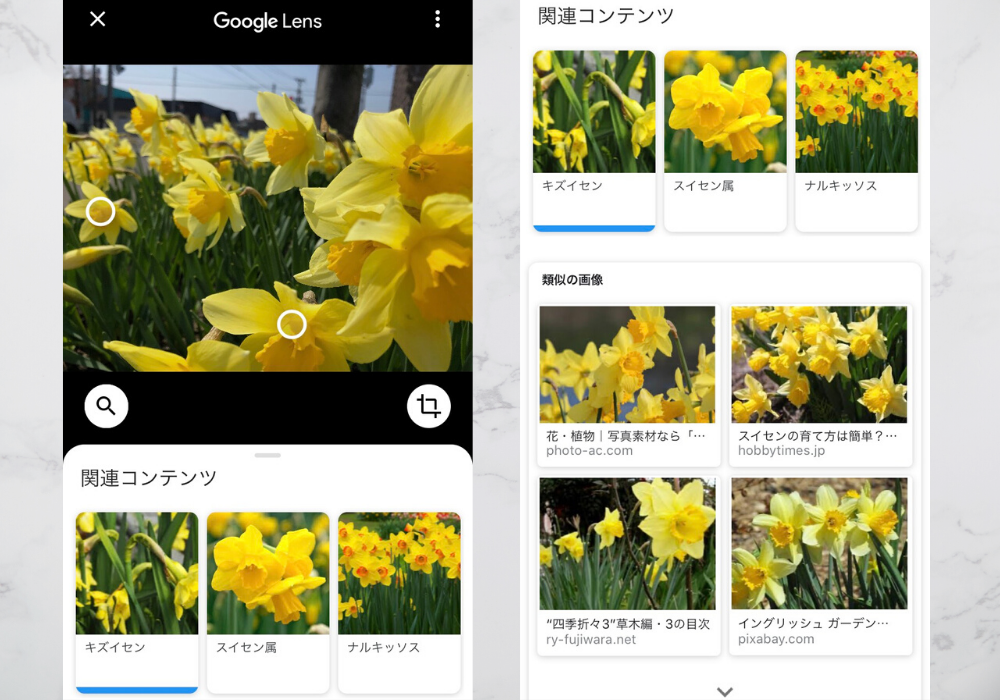Expand more results via bottom chevron arrow
This screenshot has width=1000, height=700.
(724, 690)
